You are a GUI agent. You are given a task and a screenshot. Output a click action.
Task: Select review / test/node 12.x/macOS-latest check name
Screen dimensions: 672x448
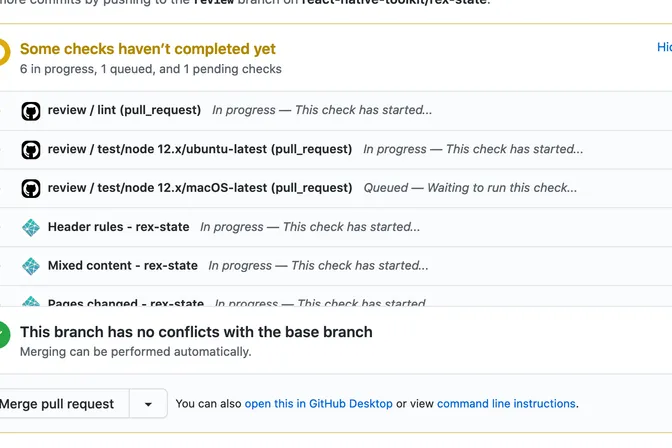(200, 188)
